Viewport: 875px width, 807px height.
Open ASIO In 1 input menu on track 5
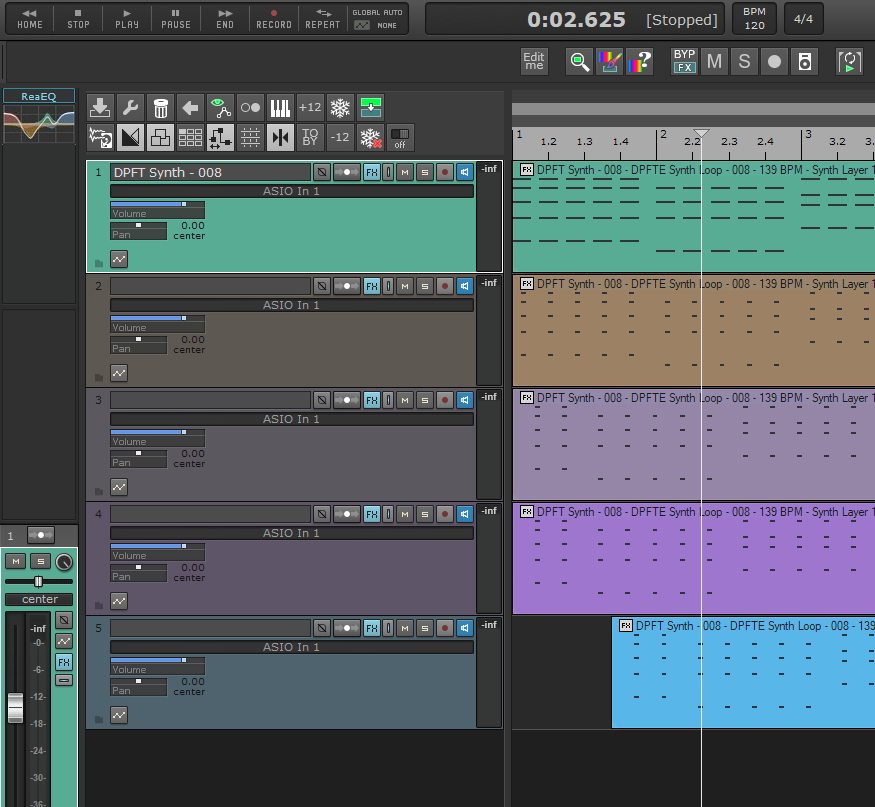point(291,647)
